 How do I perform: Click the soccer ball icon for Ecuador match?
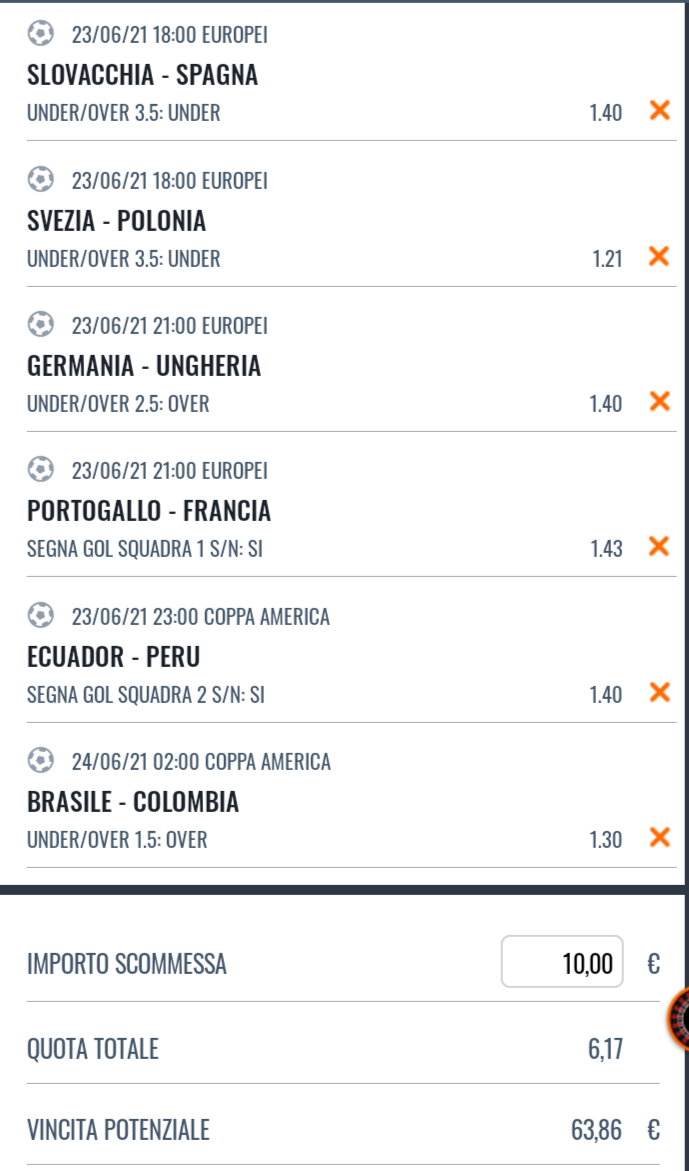(41, 616)
